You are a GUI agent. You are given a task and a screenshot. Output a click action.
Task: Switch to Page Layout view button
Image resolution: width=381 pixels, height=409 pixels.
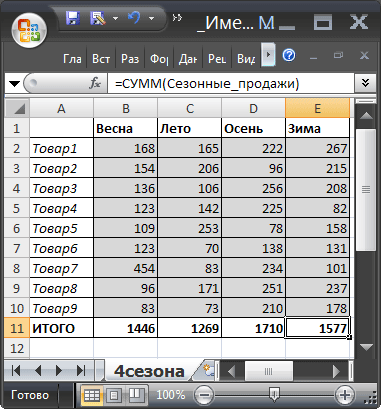114,395
